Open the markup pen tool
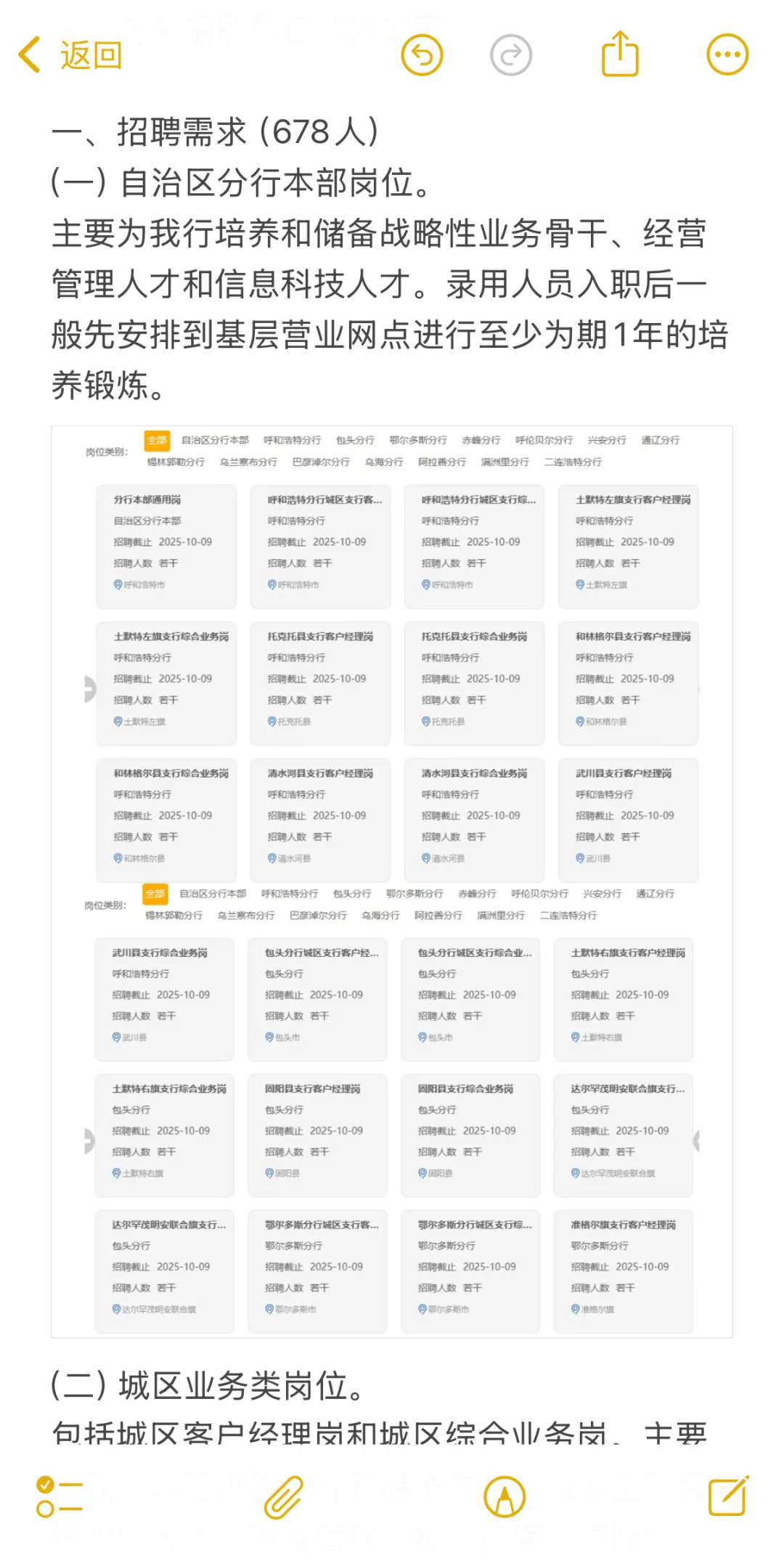 click(x=505, y=1497)
